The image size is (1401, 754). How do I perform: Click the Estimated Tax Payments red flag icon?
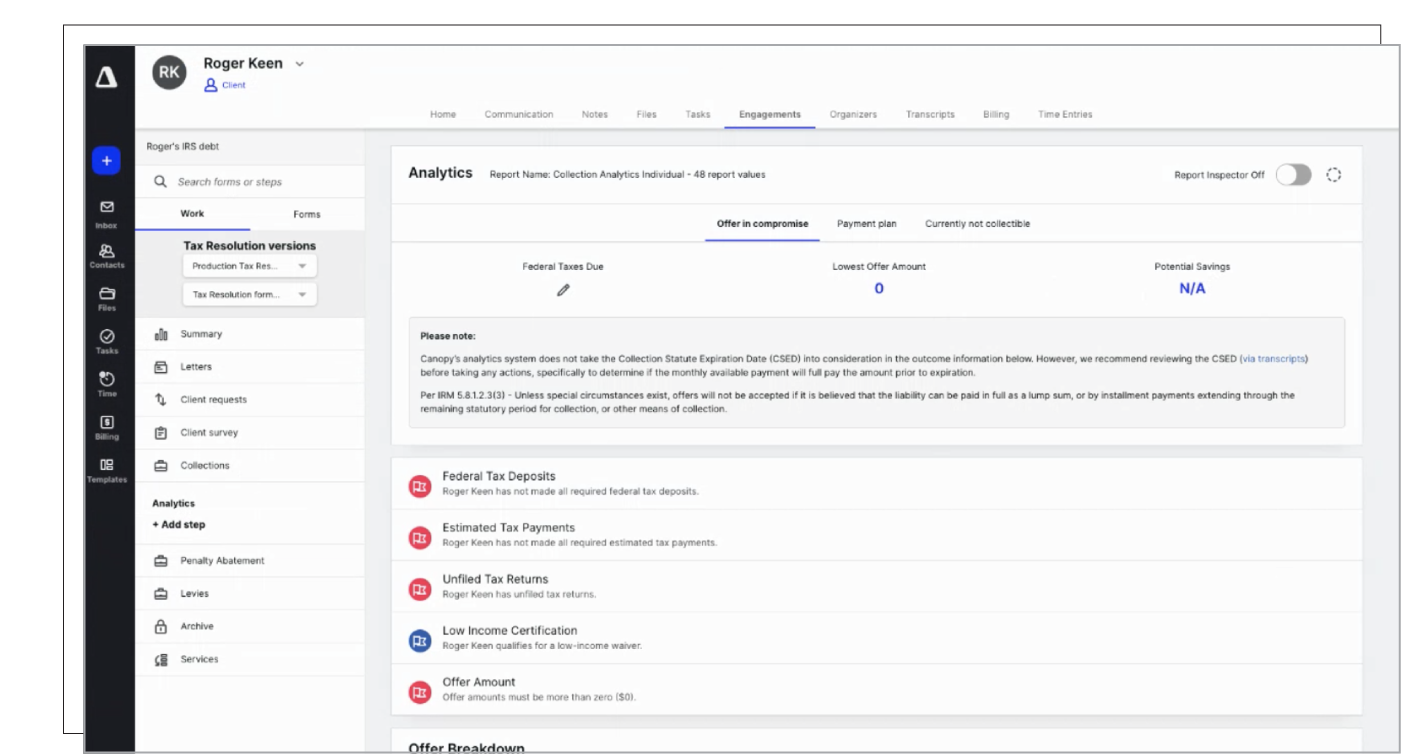point(420,536)
